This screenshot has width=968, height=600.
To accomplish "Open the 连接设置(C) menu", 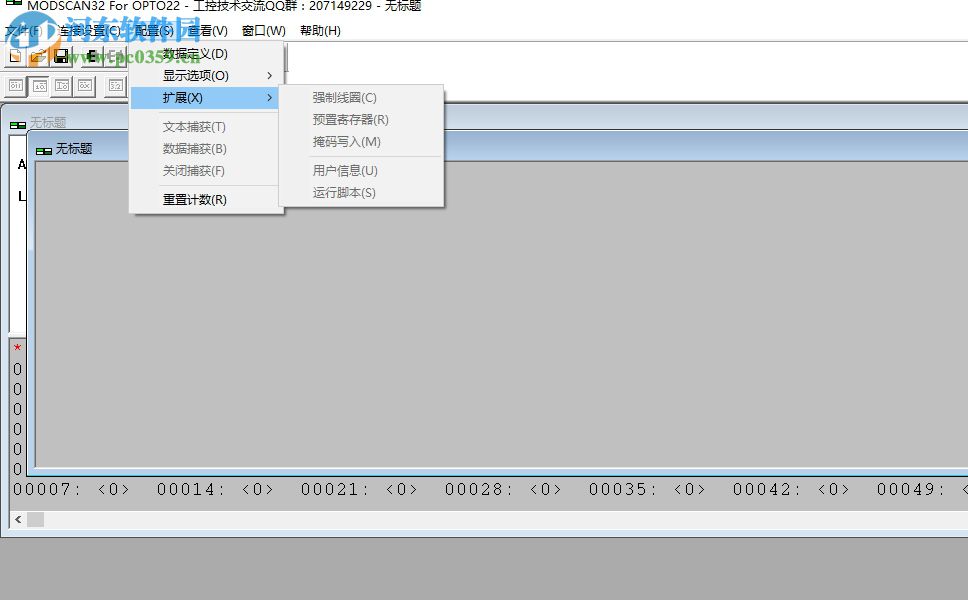I will [x=88, y=30].
